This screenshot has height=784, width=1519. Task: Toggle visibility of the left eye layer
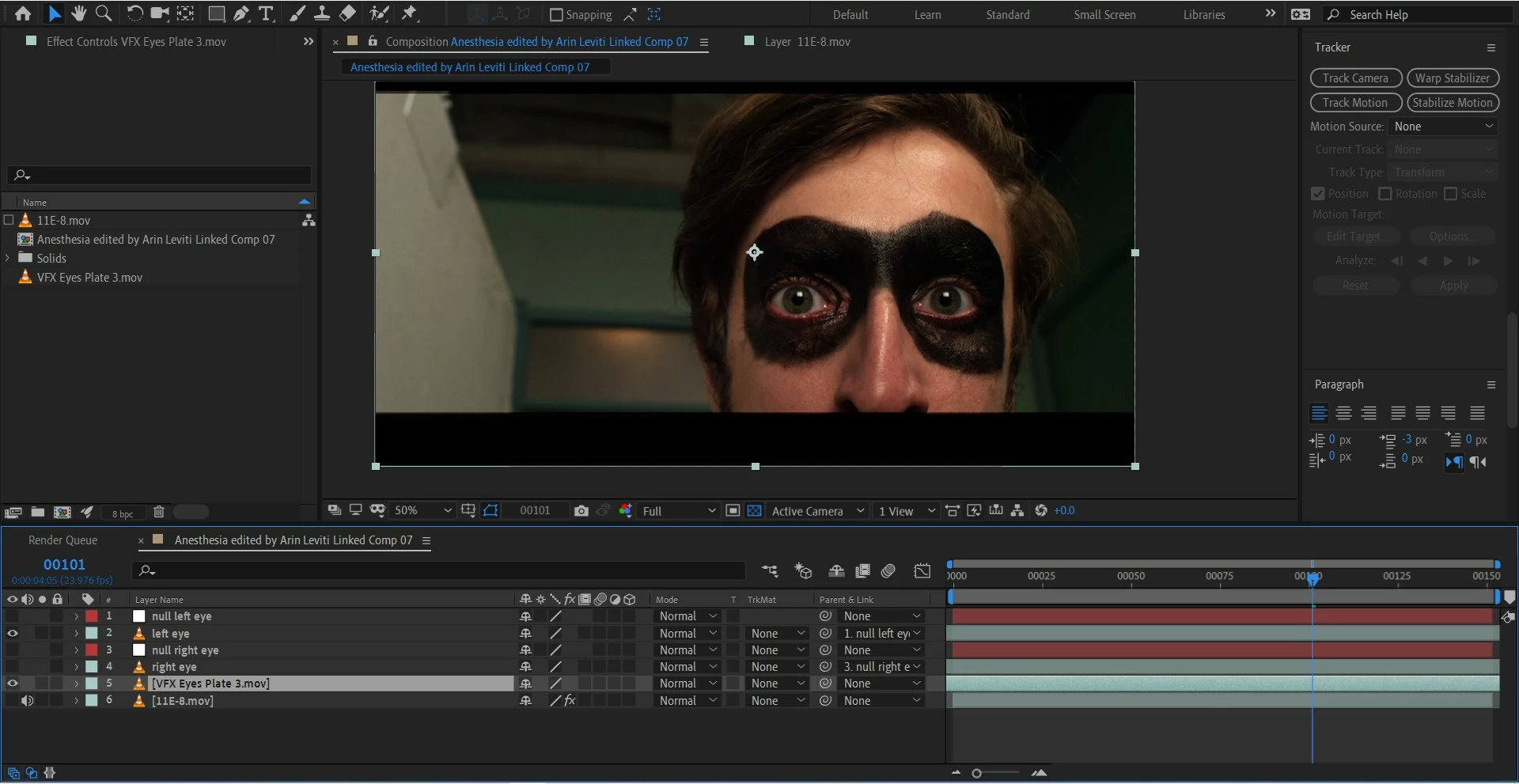(13, 634)
